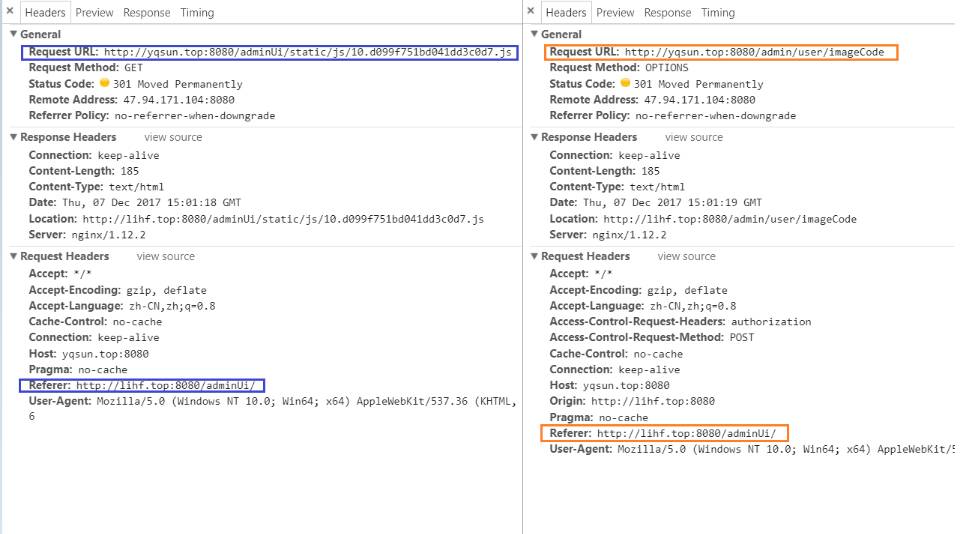Click yellow status dot in left panel
960x534 pixels.
tap(103, 84)
